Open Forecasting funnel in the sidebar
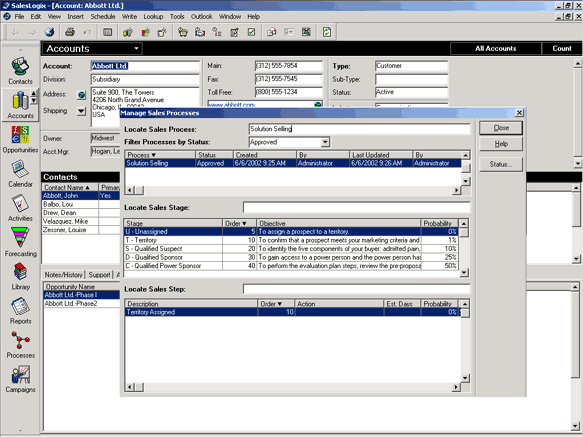This screenshot has height=437, width=583. (x=20, y=242)
